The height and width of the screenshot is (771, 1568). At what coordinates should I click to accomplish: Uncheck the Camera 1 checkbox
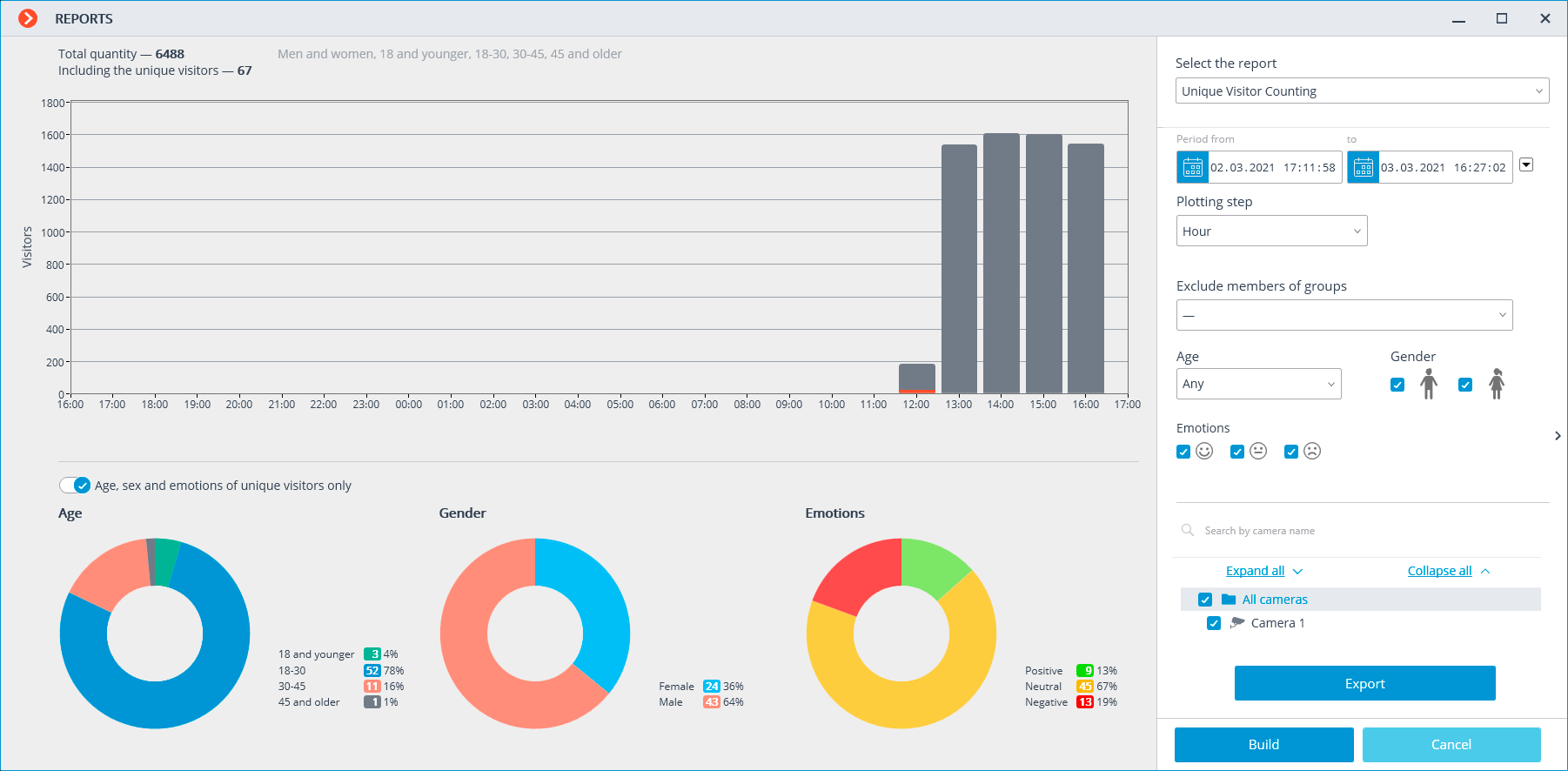click(1214, 623)
